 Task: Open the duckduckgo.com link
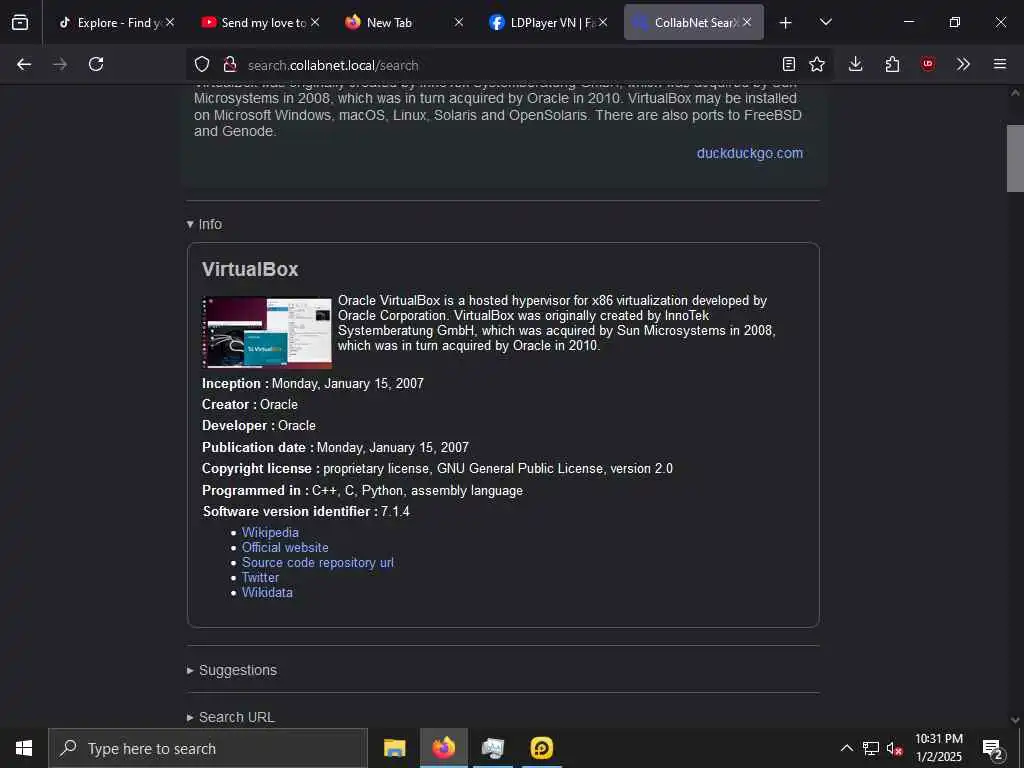pyautogui.click(x=750, y=153)
